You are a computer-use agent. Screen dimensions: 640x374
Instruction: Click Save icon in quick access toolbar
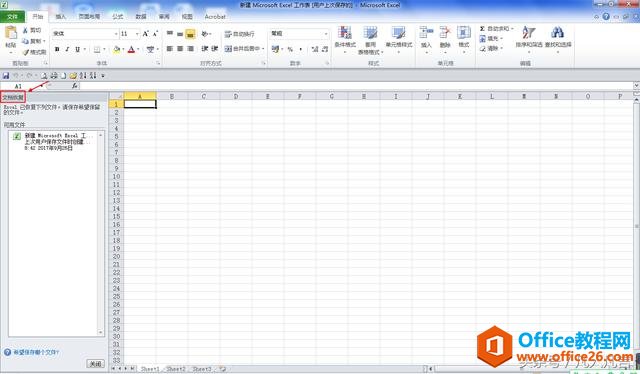point(6,76)
